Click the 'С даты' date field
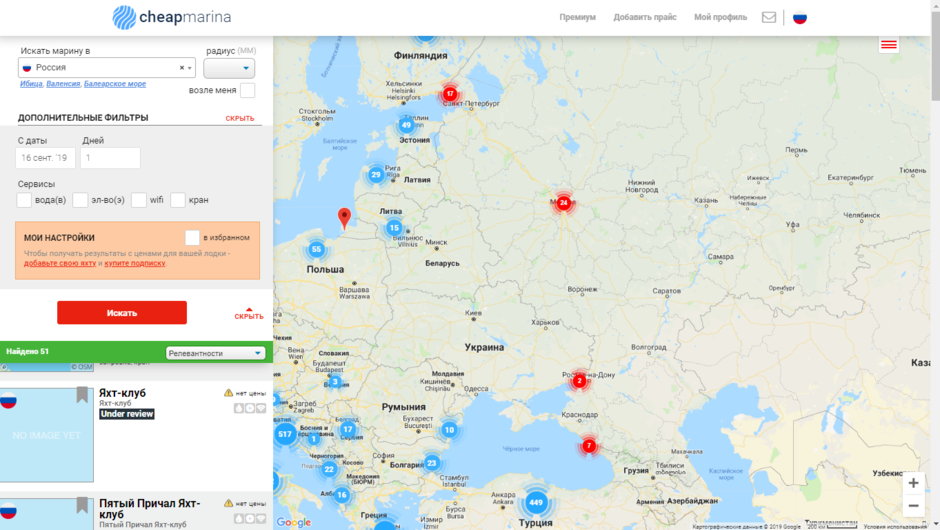This screenshot has height=530, width=940. [x=46, y=158]
